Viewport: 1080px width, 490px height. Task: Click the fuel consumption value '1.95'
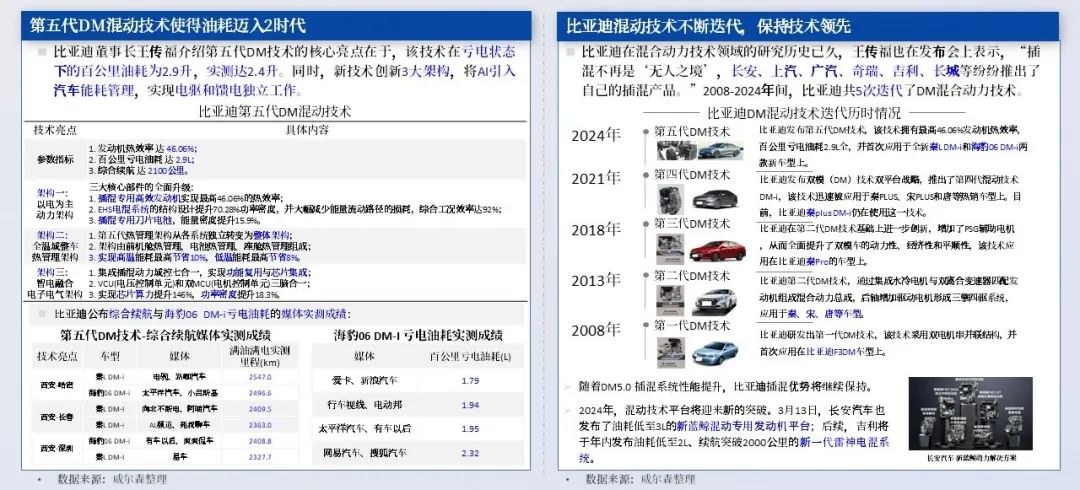click(x=470, y=429)
